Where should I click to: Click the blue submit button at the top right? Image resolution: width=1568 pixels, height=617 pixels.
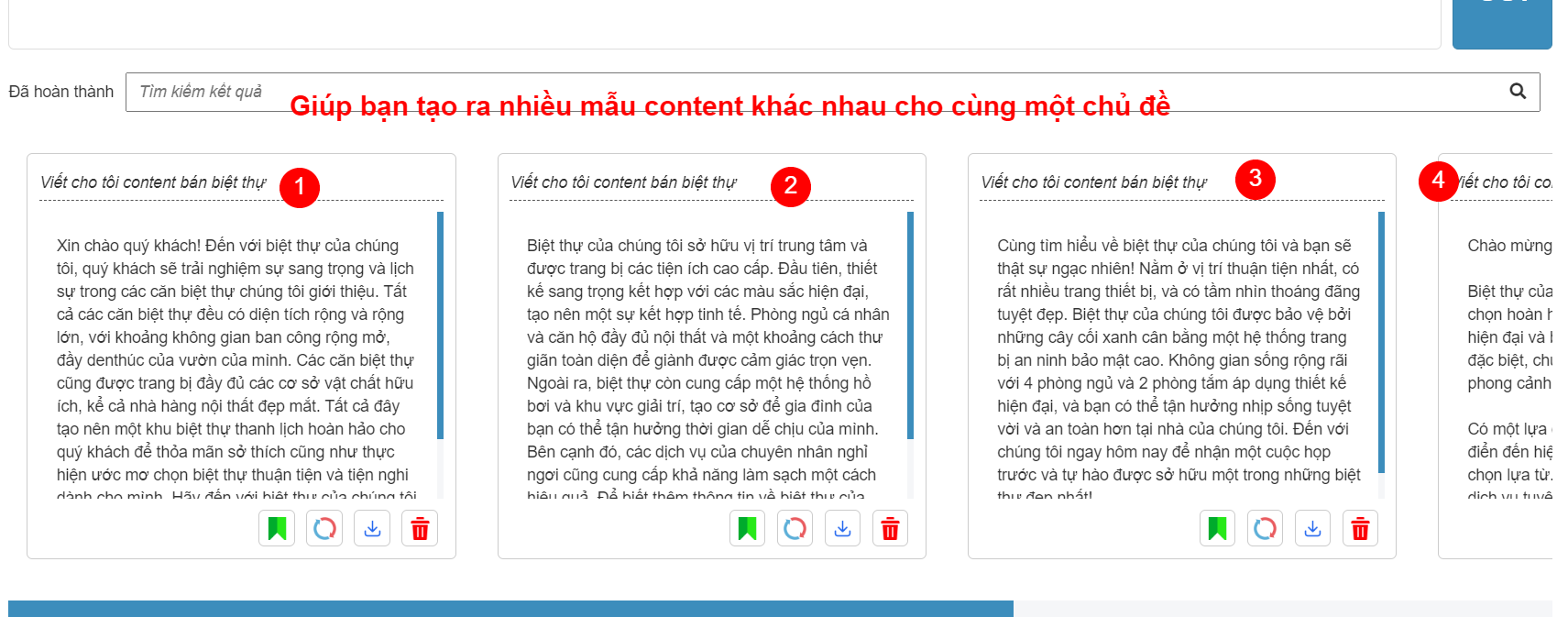[x=1502, y=24]
